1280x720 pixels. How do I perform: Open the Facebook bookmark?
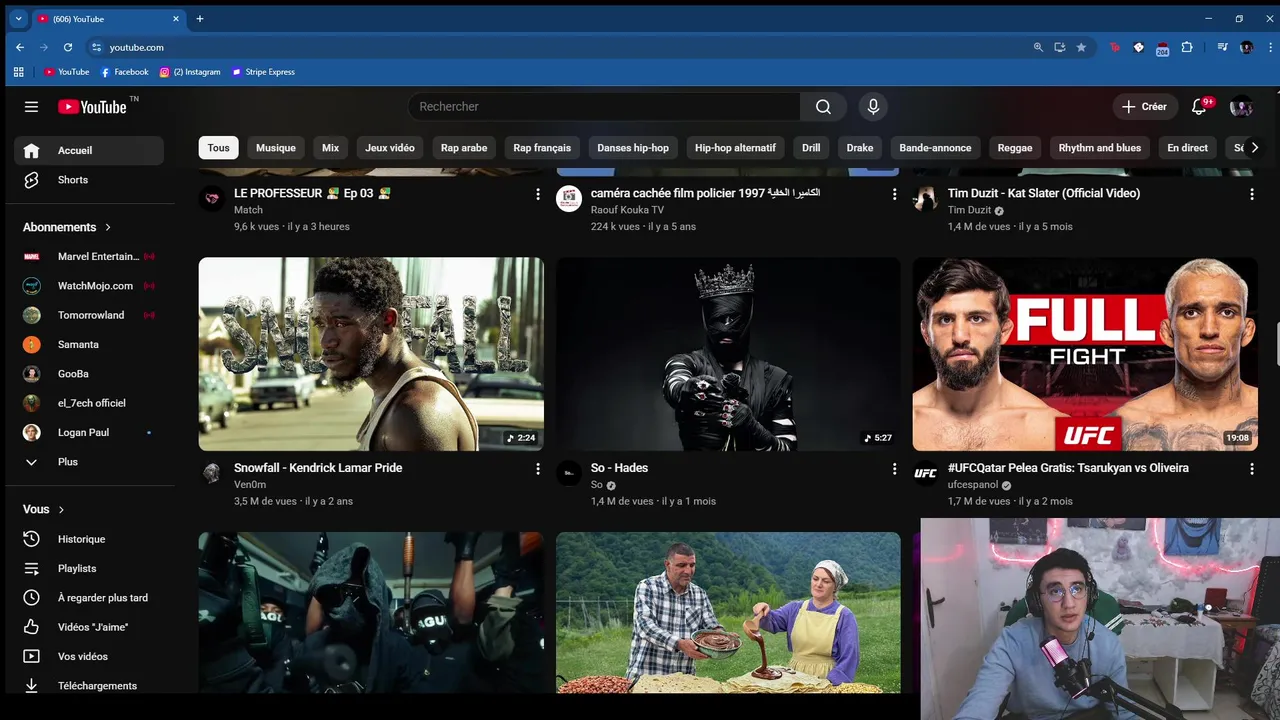tap(125, 72)
